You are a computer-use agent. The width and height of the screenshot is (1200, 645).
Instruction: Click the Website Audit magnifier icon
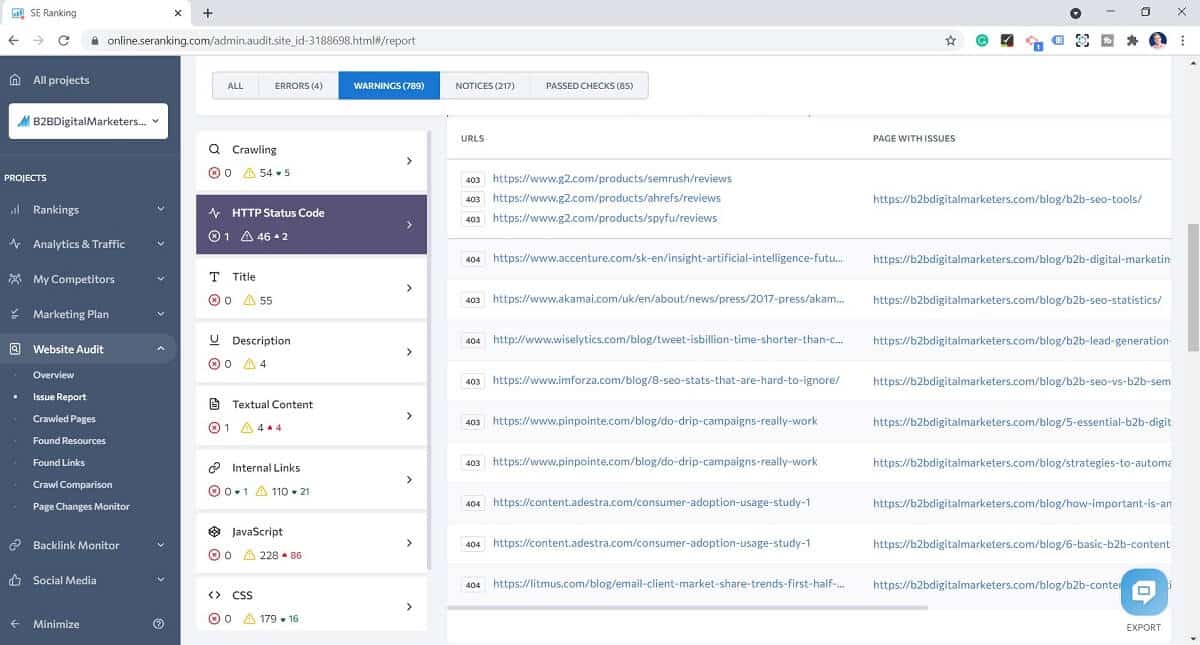[x=15, y=349]
